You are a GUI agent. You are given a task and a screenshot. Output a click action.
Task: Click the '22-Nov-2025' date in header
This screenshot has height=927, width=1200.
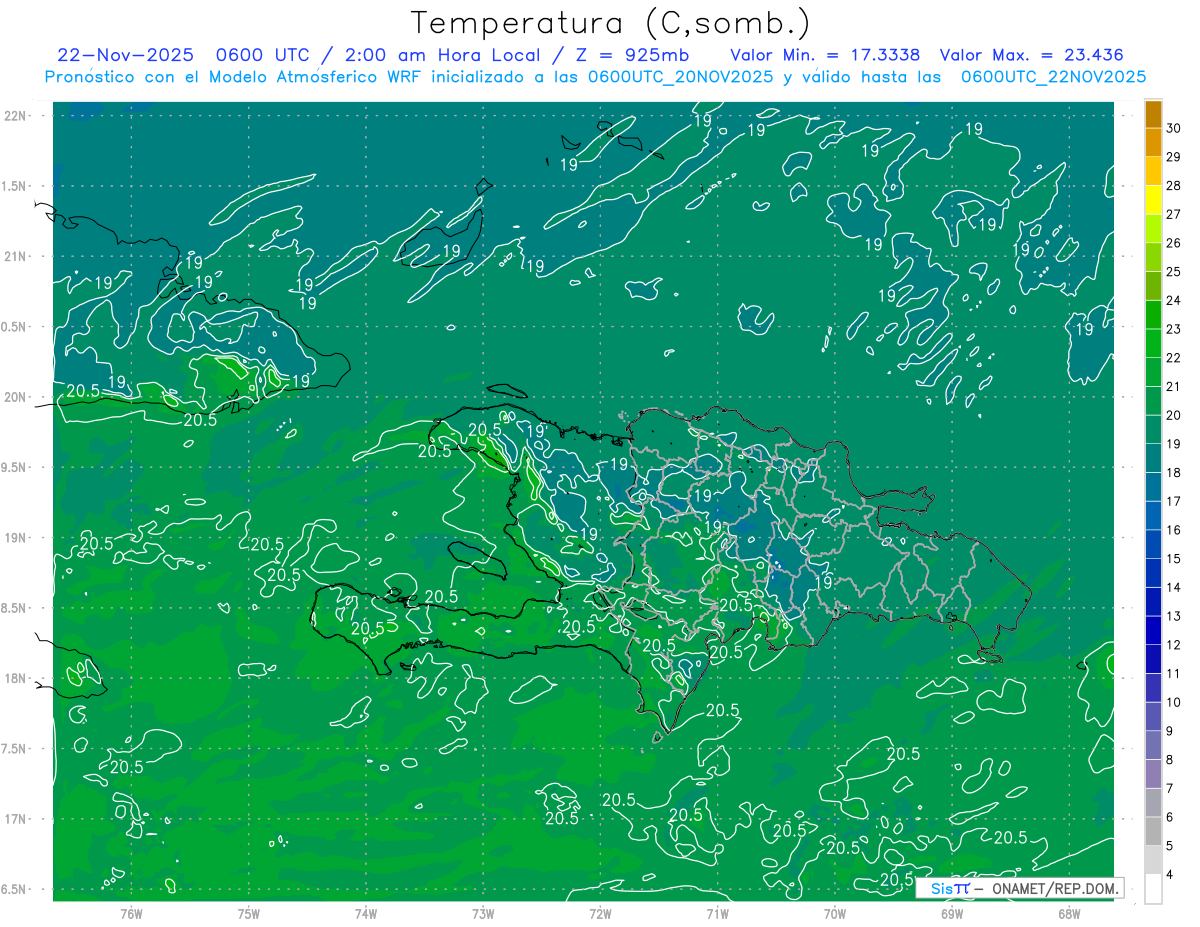point(126,55)
